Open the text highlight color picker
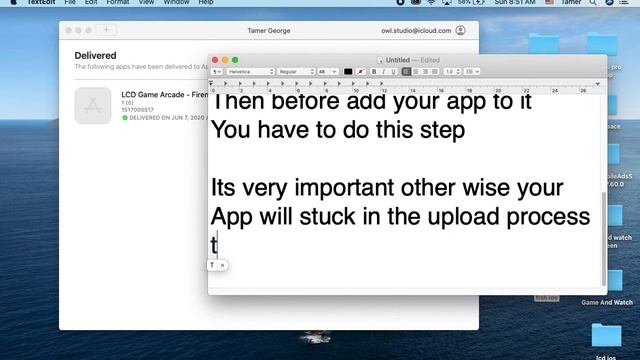This screenshot has height=360, width=640. pyautogui.click(x=360, y=72)
